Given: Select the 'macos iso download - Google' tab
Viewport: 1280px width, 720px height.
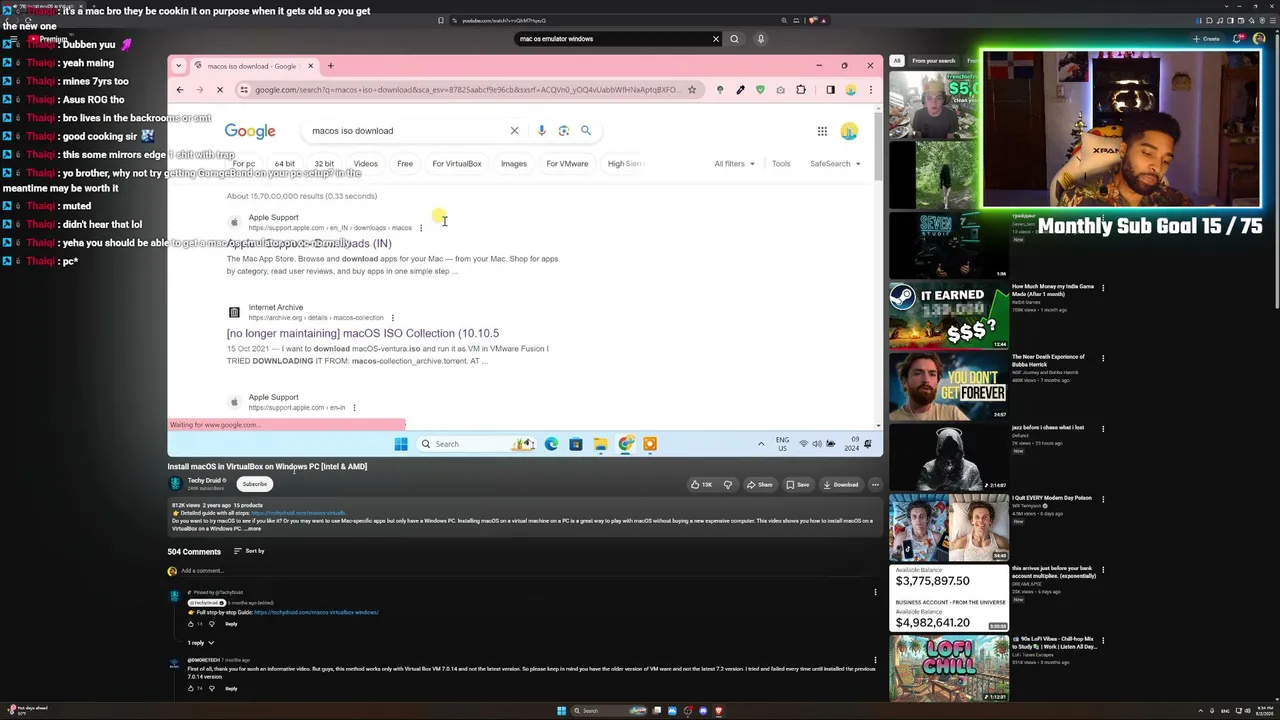Looking at the screenshot, I should pos(253,66).
